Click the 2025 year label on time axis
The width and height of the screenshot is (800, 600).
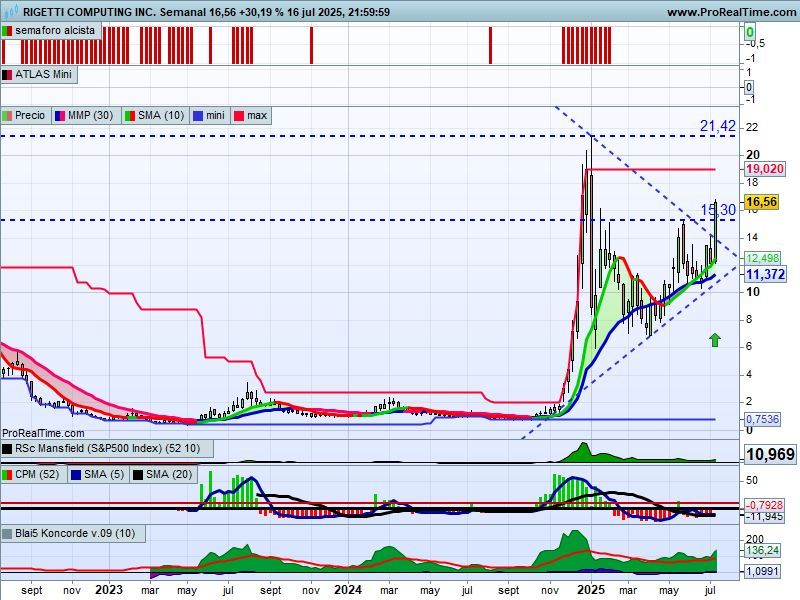coord(591,590)
